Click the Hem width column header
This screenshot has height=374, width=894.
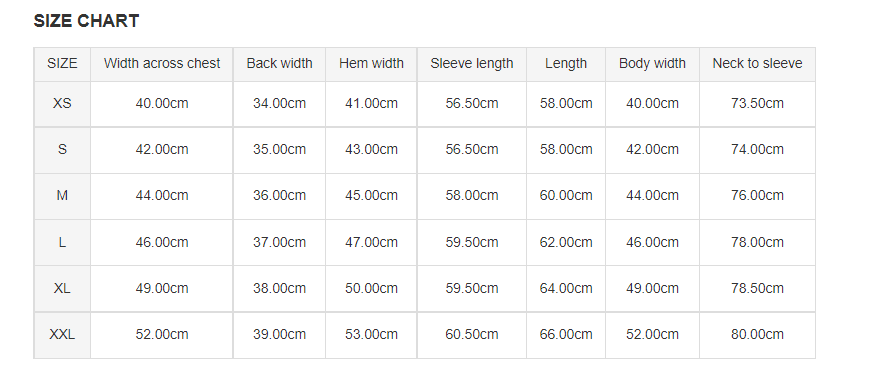371,63
